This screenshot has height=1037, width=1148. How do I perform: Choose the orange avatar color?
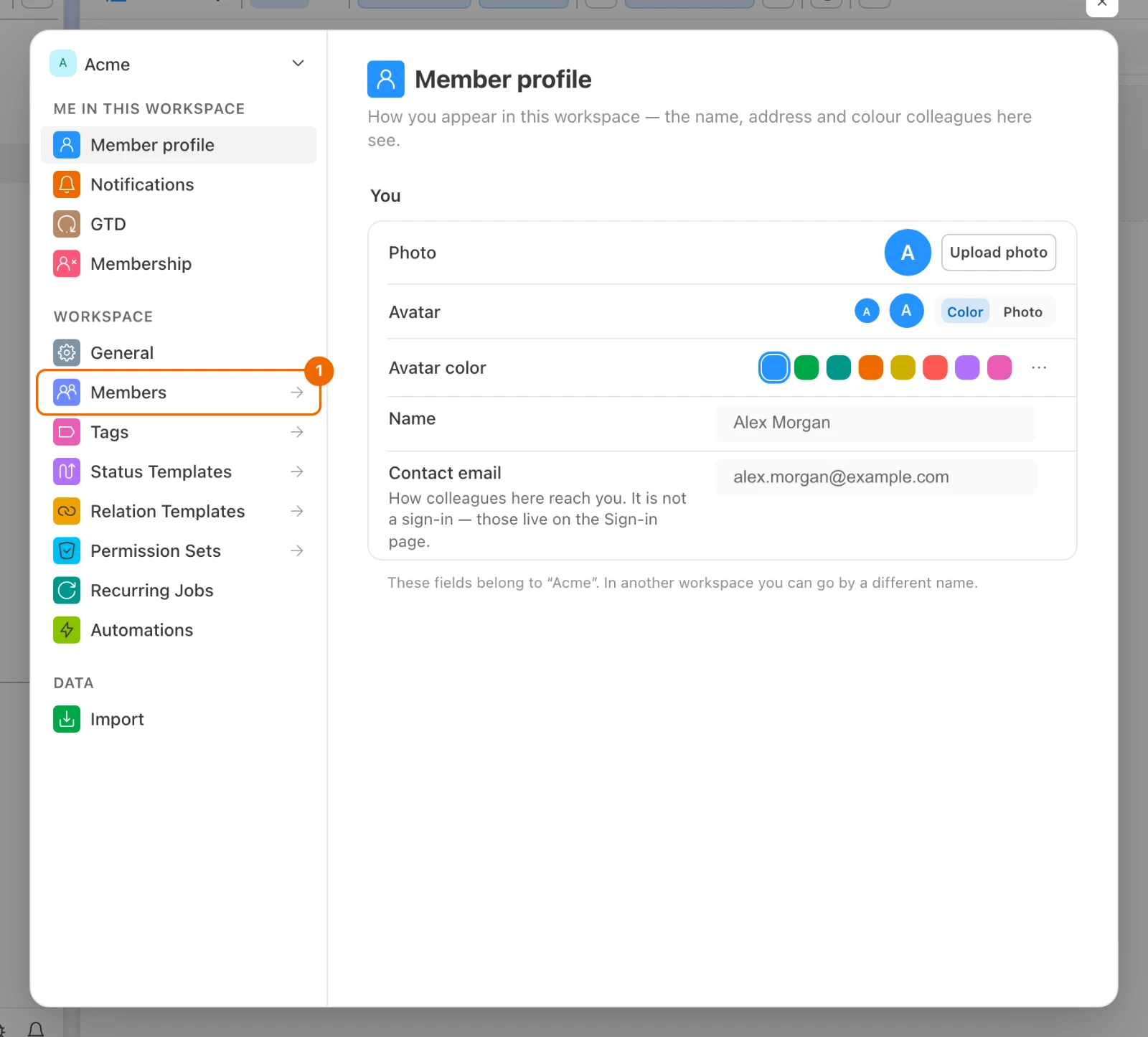(x=870, y=367)
